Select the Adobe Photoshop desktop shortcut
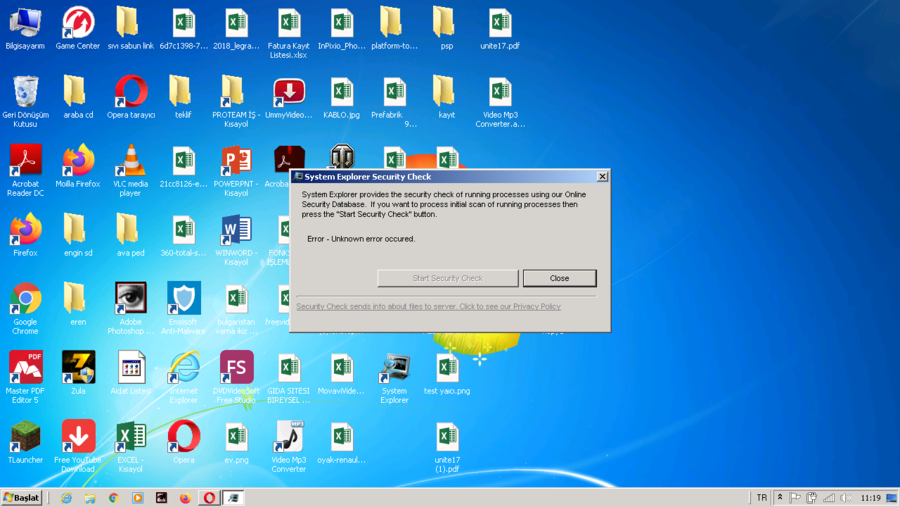The width and height of the screenshot is (900, 507). [x=131, y=308]
